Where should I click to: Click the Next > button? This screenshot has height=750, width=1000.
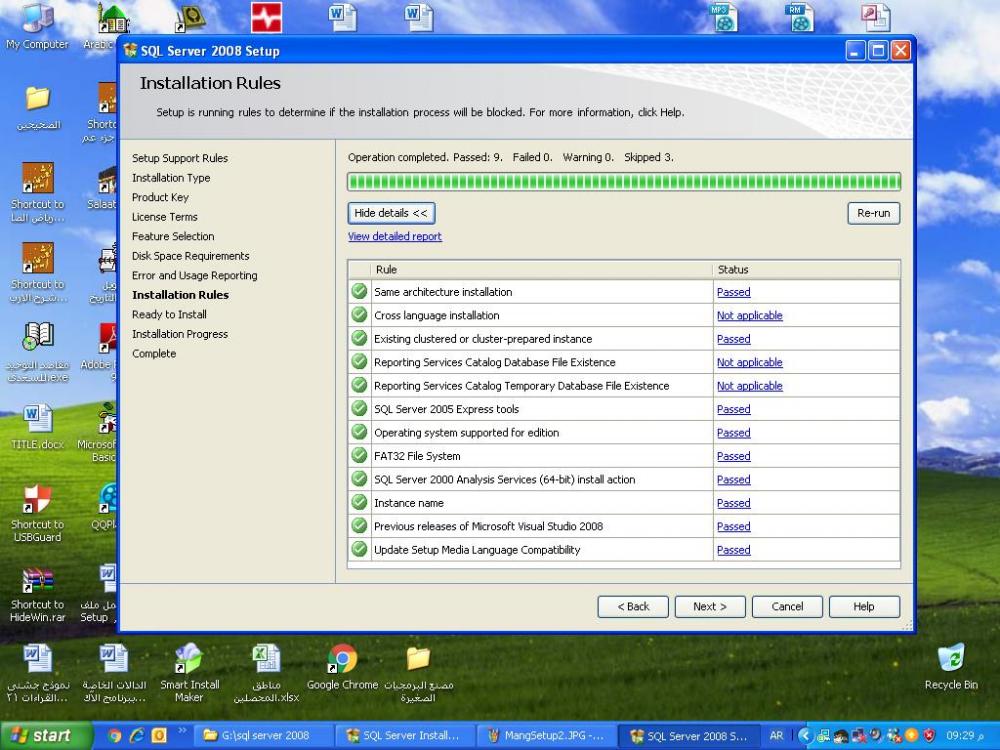[x=710, y=607]
